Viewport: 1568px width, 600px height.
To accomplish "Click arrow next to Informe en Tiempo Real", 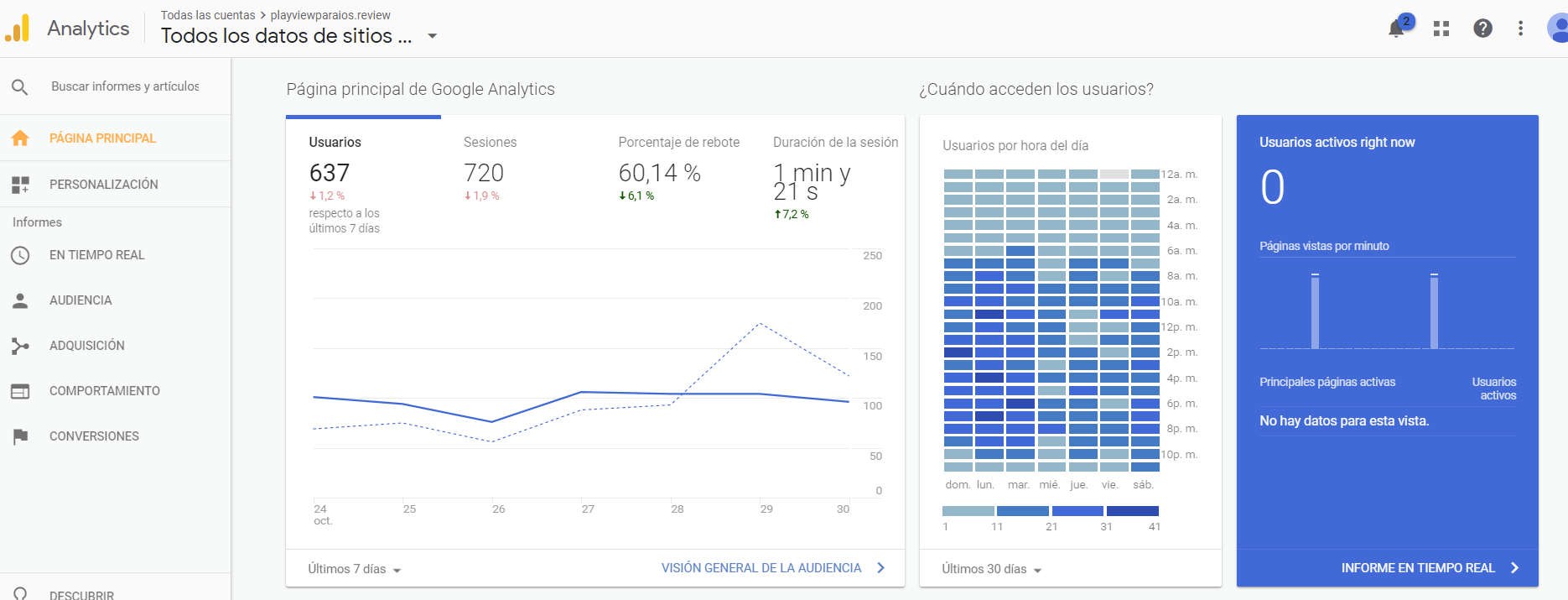I will pos(1514,568).
